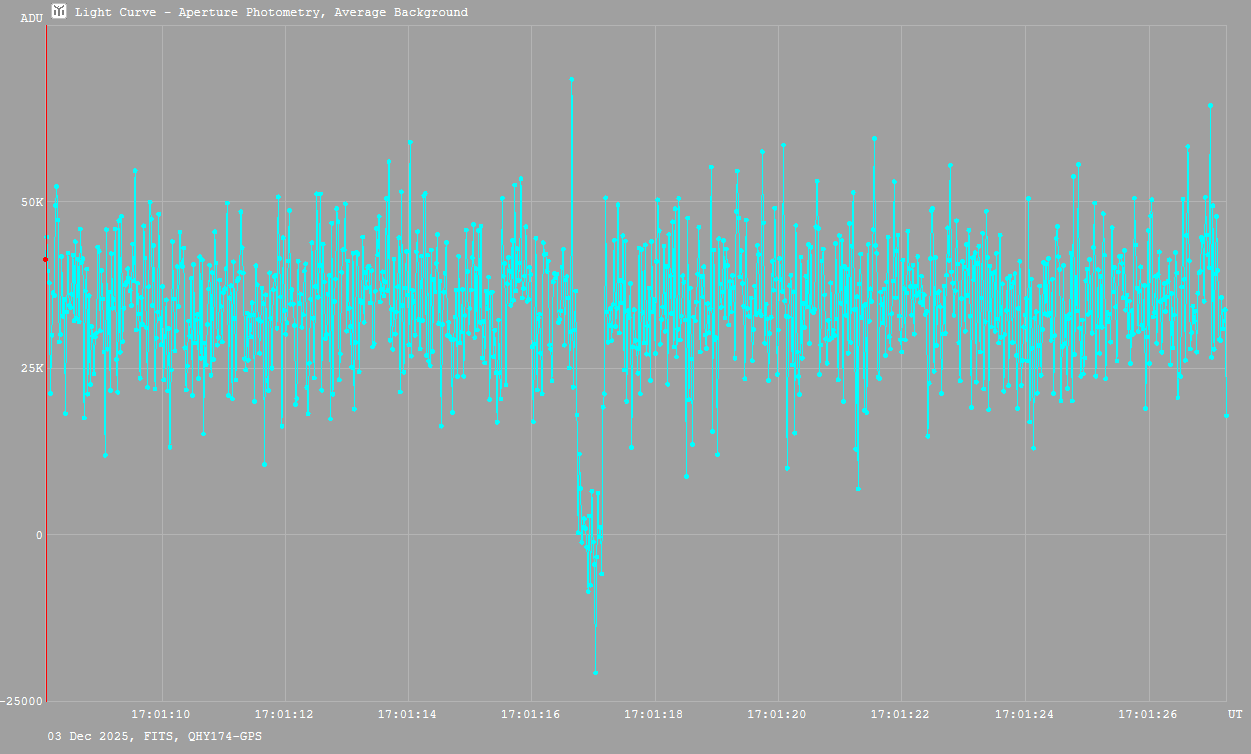Click the 17:01:24 time axis label
Viewport: 1251px width, 754px height.
click(x=1024, y=714)
